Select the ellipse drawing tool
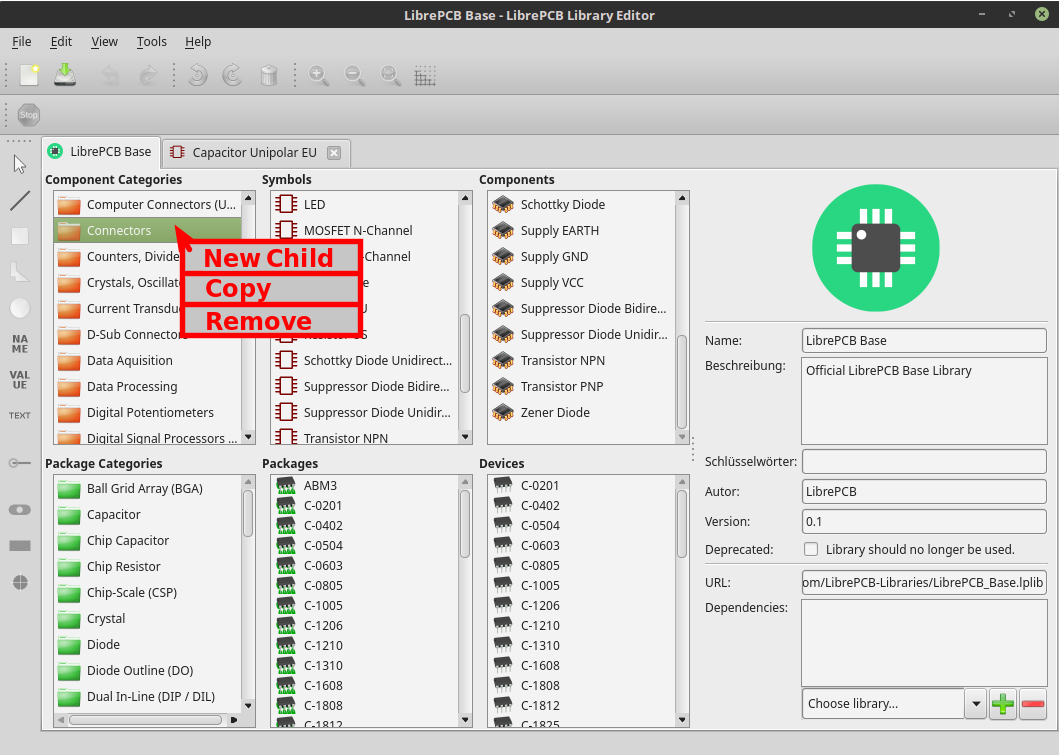This screenshot has width=1059, height=755. click(x=18, y=308)
